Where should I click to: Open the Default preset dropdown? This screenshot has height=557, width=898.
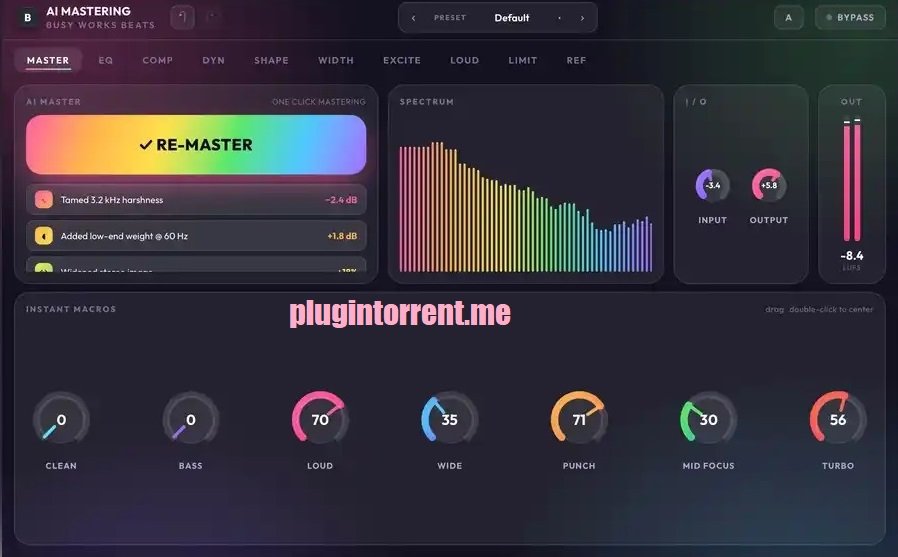click(511, 18)
